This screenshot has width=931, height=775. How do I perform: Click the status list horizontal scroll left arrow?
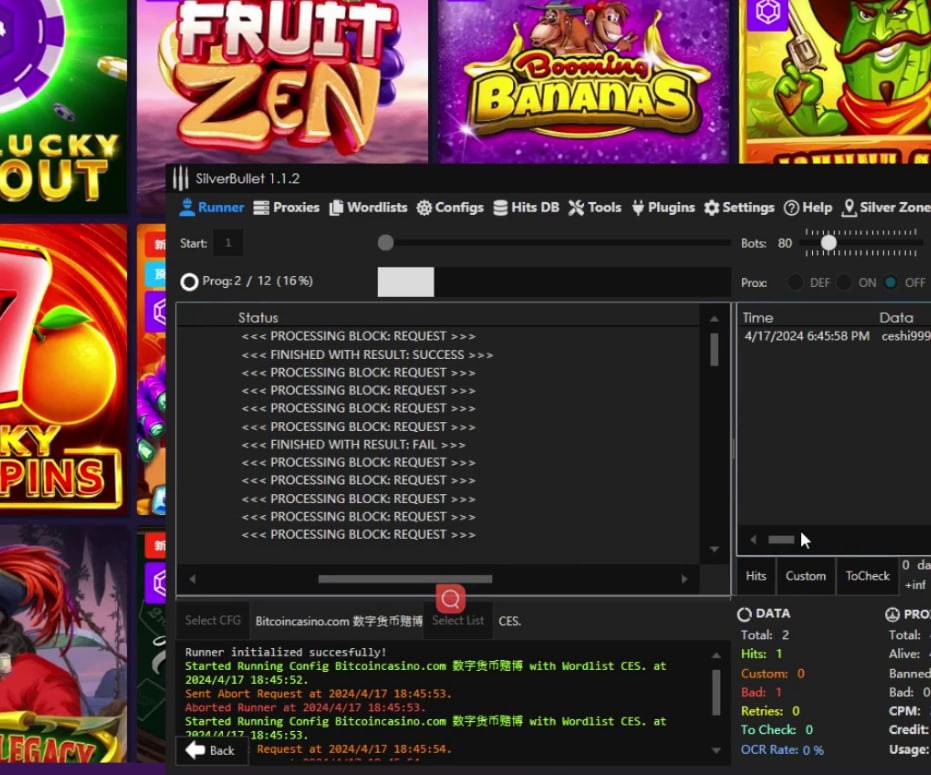(192, 578)
